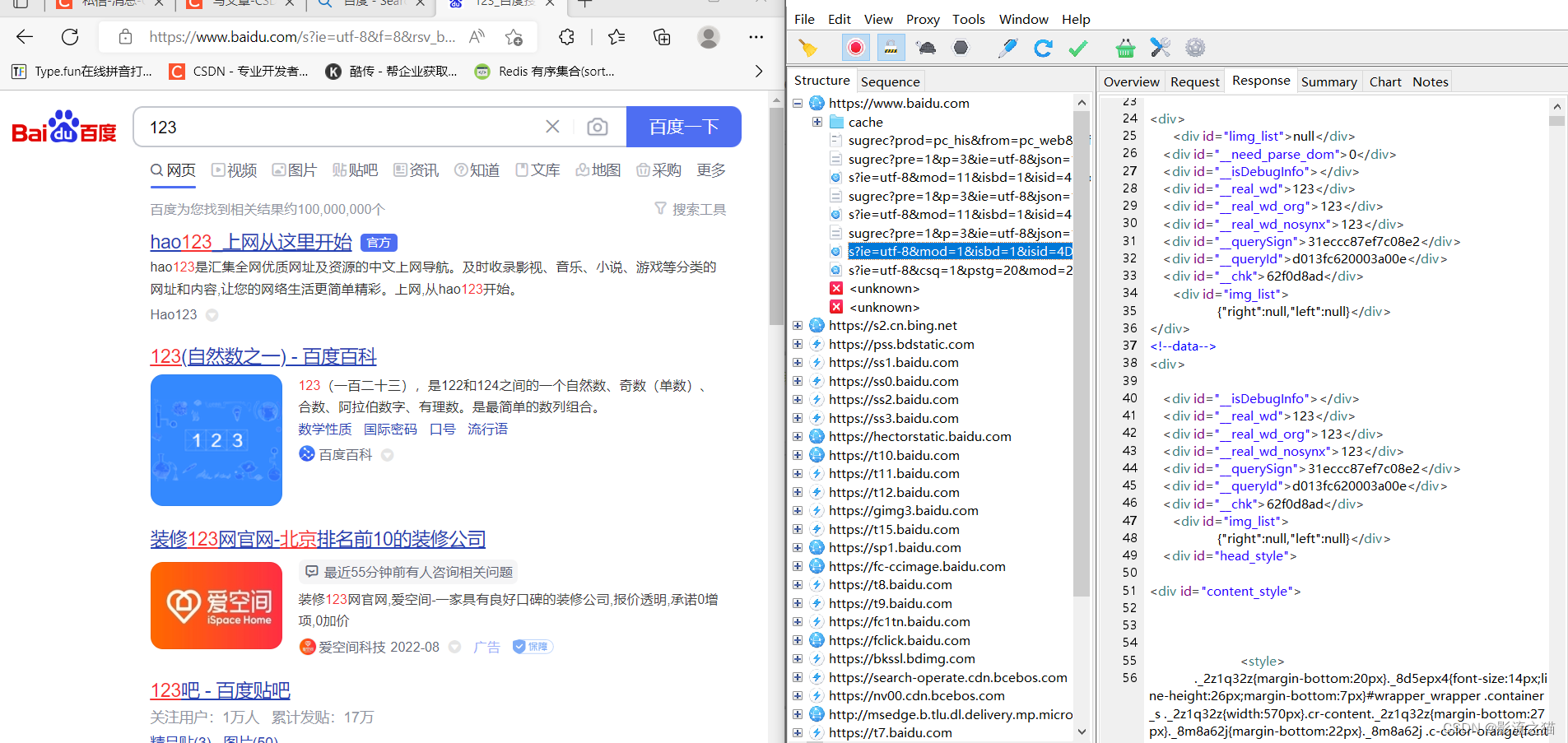The image size is (1568, 743).
Task: Open the Tools menu in Charles
Action: (969, 19)
